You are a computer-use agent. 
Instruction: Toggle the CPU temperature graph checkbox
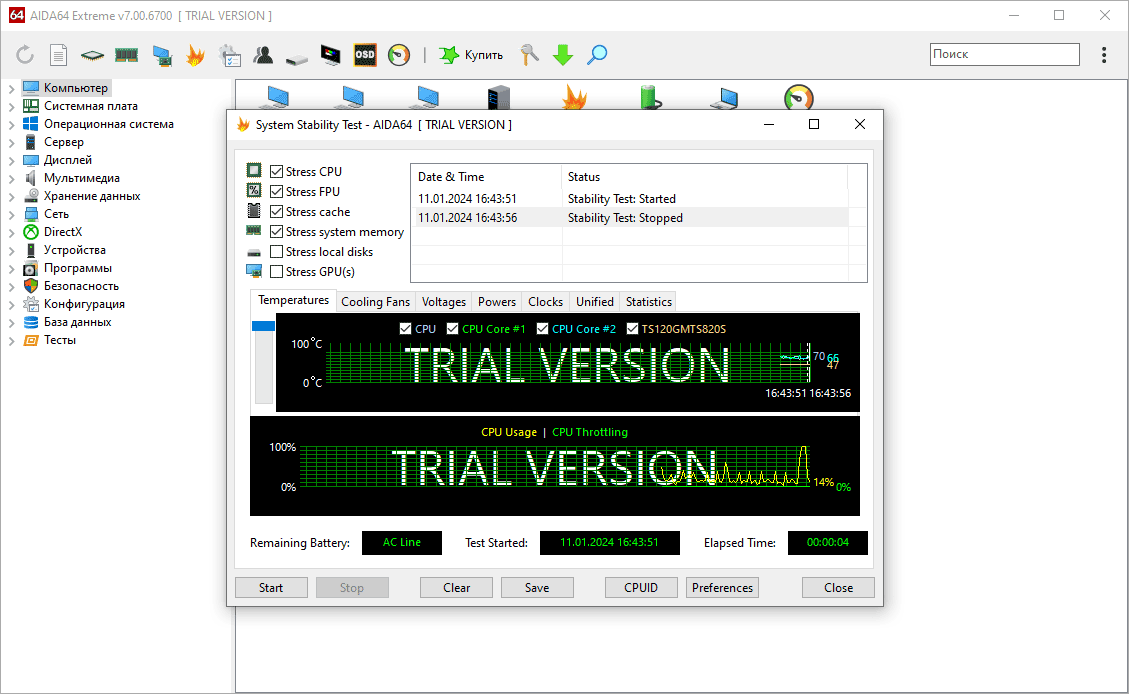click(x=405, y=329)
